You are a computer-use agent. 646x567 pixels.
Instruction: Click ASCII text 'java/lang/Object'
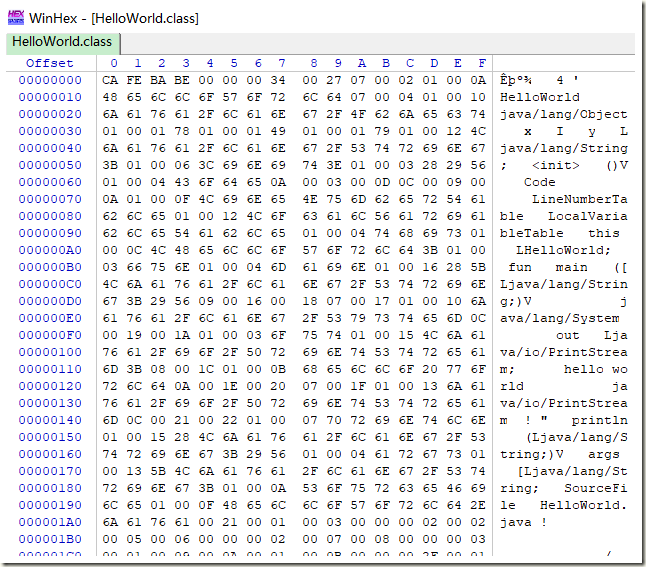click(x=564, y=114)
